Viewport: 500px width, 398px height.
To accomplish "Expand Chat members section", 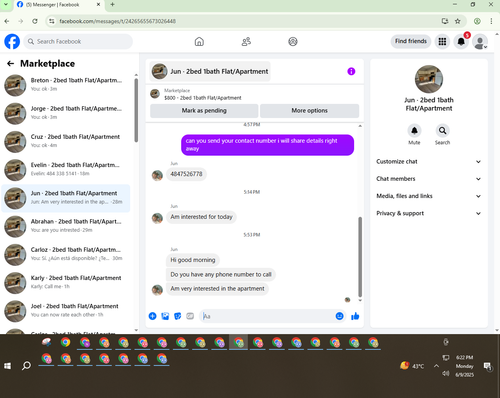I will 429,179.
